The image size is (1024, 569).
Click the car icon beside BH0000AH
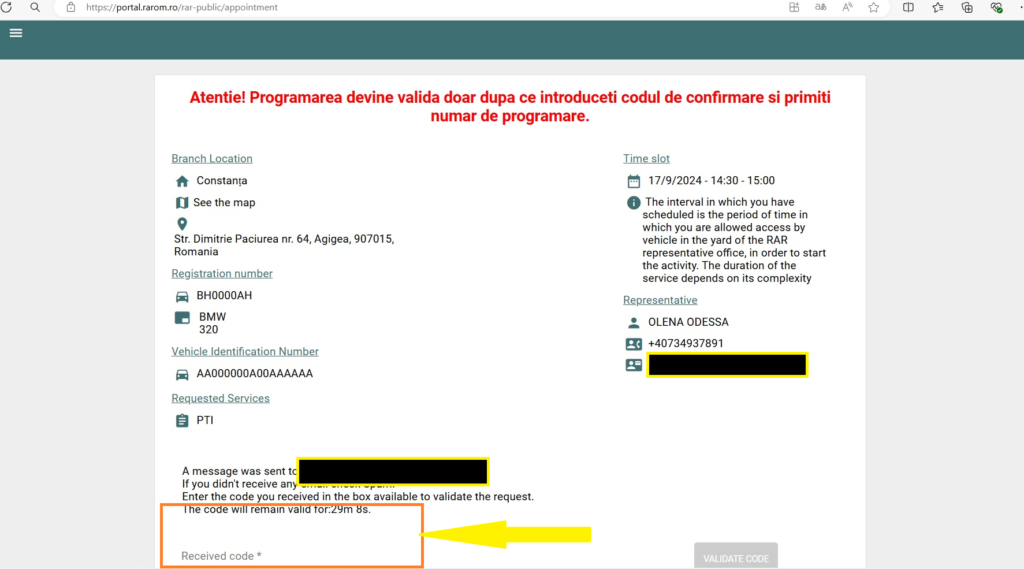click(182, 297)
